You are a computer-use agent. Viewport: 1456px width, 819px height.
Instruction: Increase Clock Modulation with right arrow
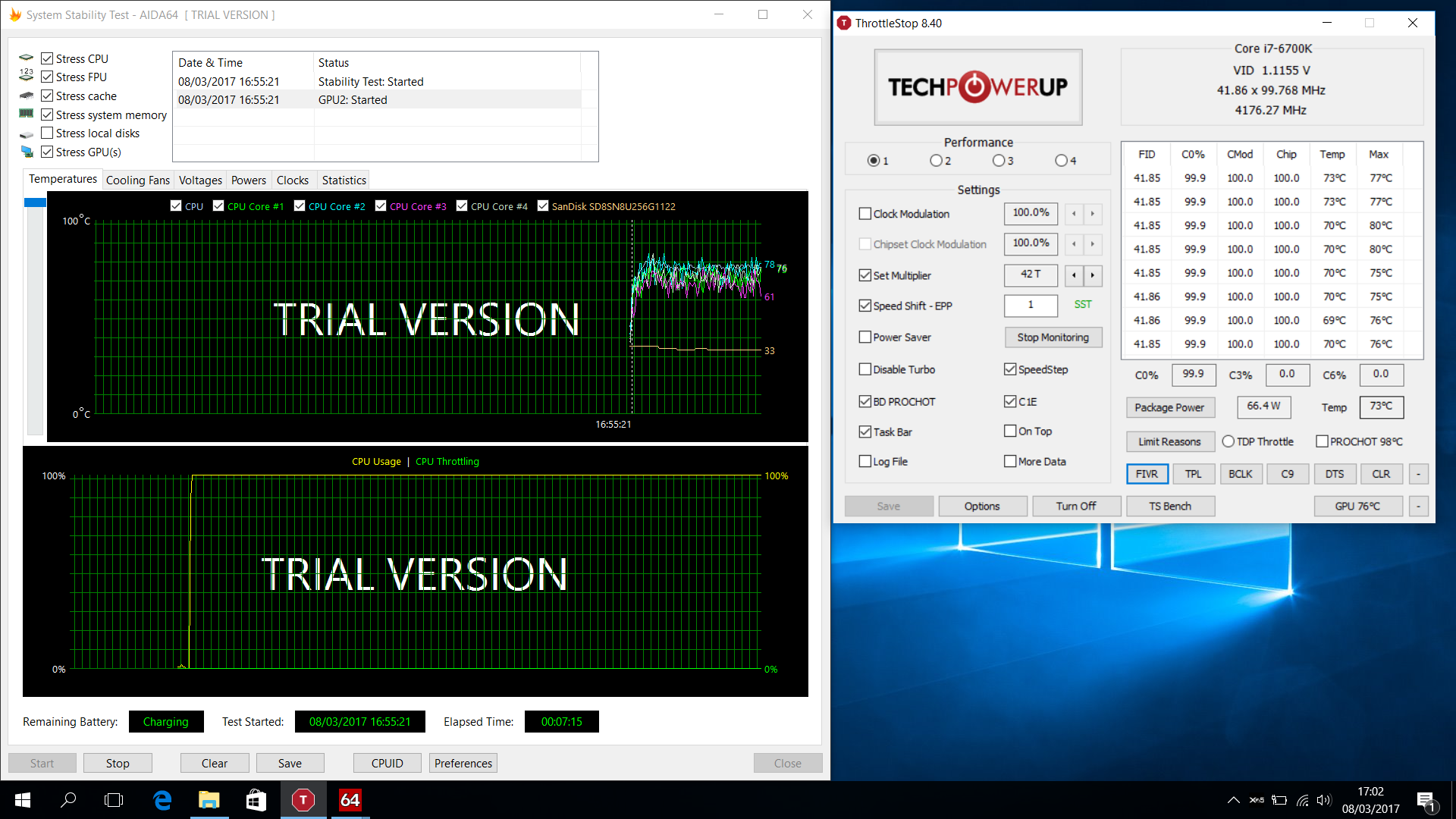[1093, 214]
